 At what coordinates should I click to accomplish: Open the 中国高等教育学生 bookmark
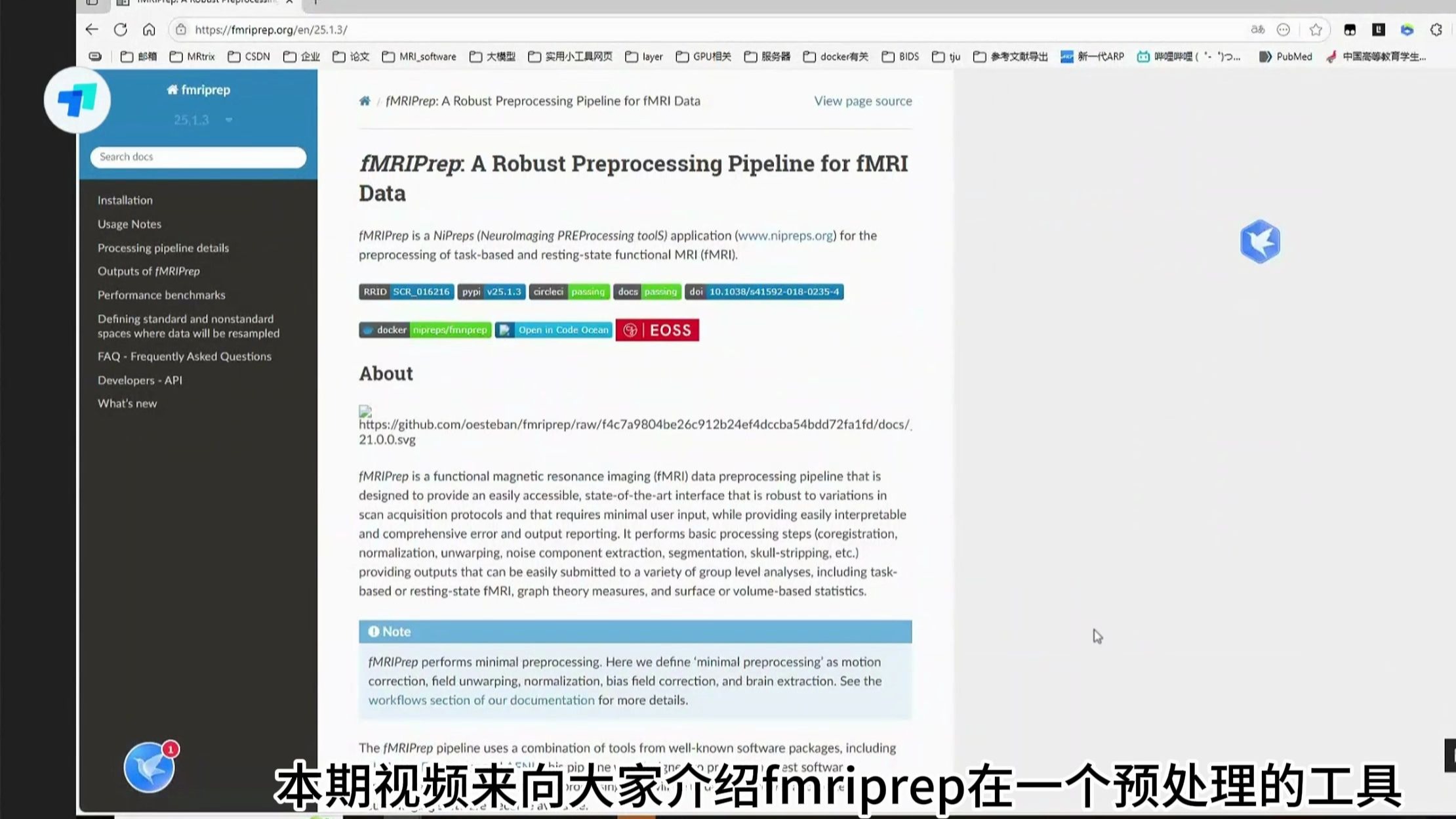[x=1376, y=56]
